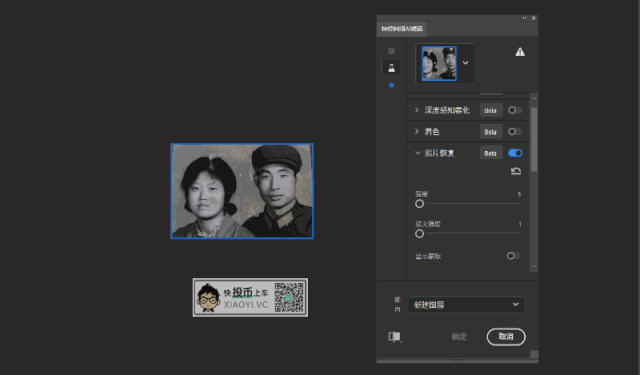Click the 确定 confirm button
This screenshot has width=640, height=375.
pos(459,337)
